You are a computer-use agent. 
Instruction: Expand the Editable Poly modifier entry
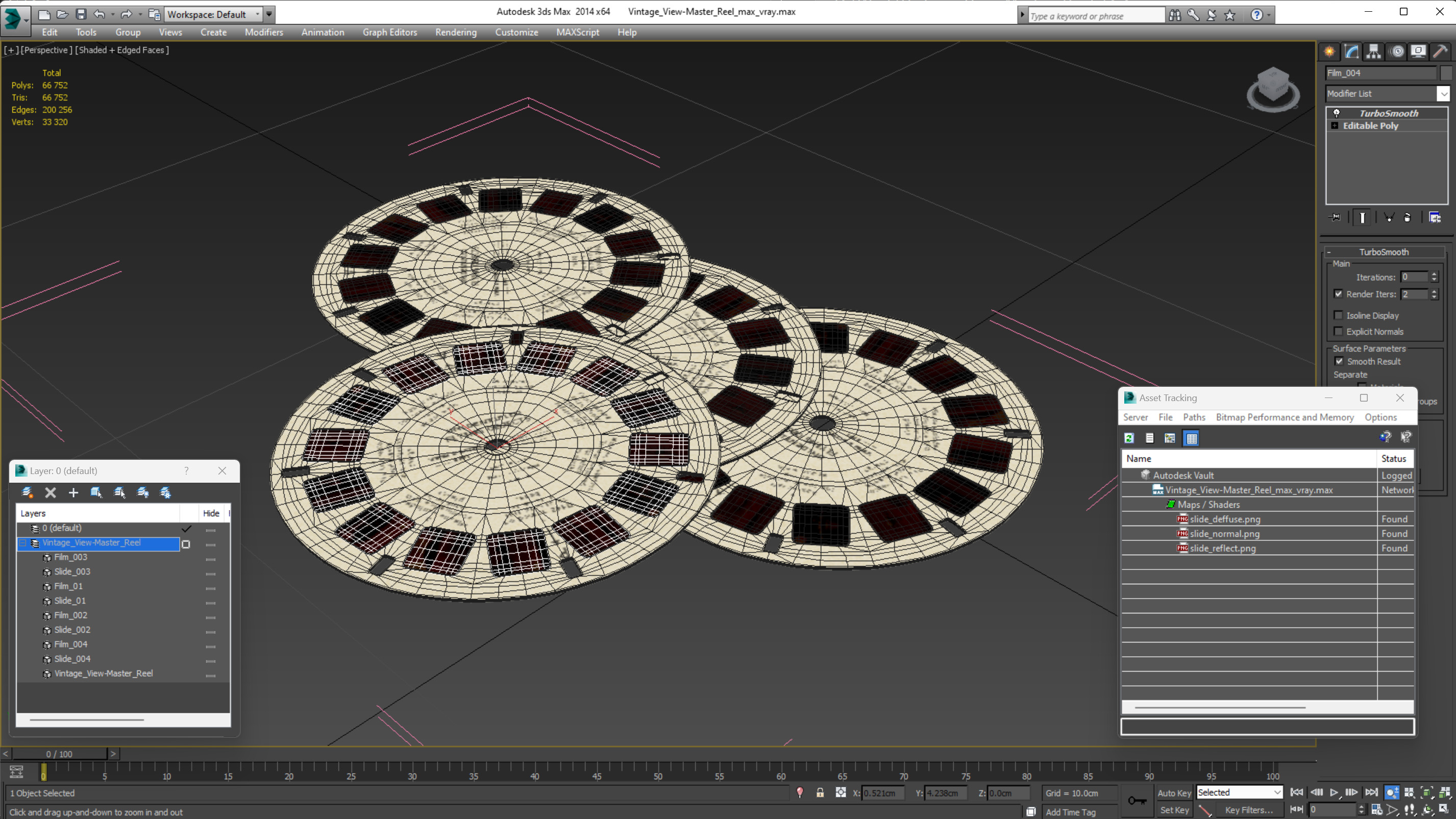point(1335,126)
